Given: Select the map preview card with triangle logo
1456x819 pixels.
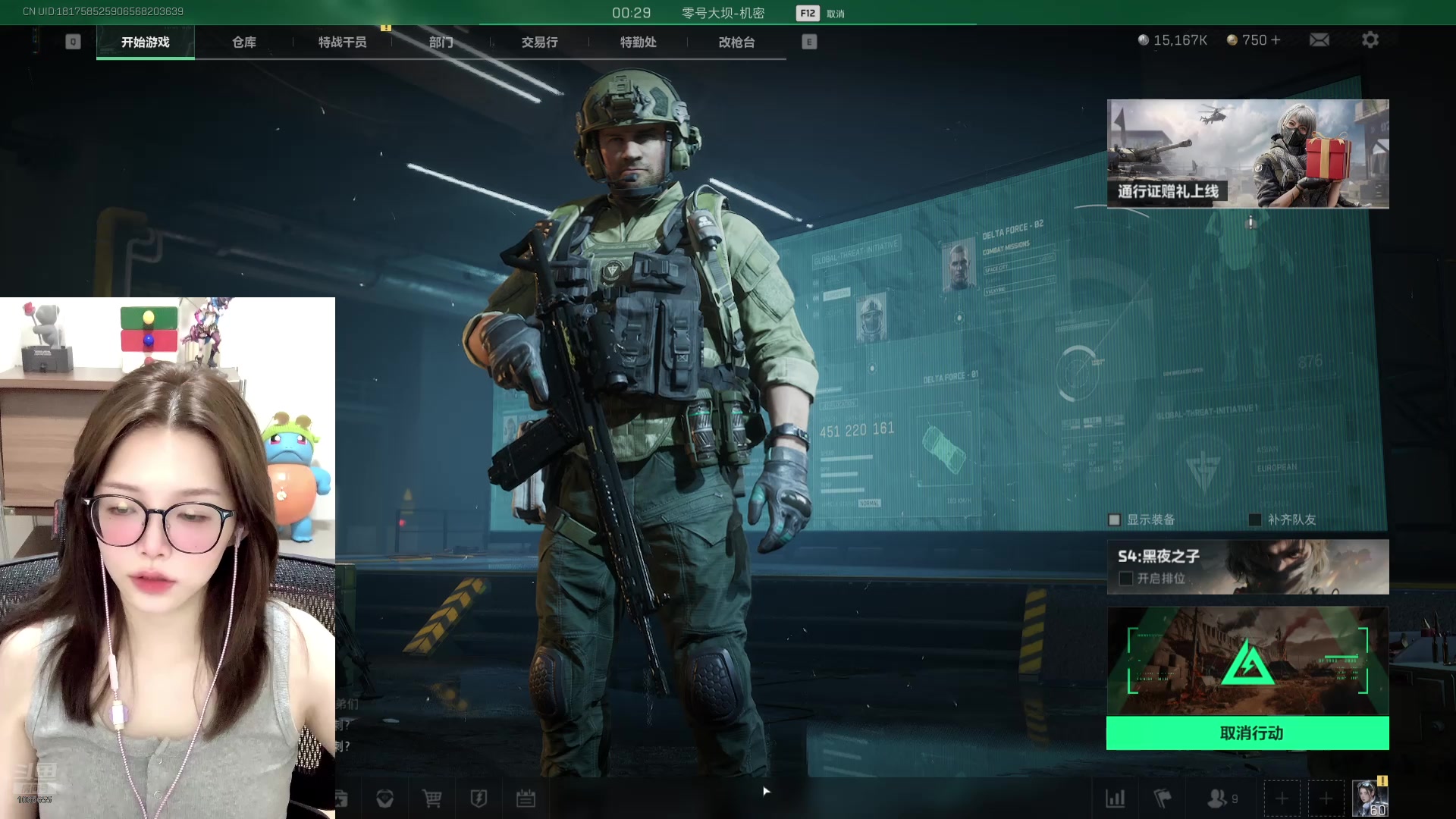Looking at the screenshot, I should click(x=1248, y=661).
